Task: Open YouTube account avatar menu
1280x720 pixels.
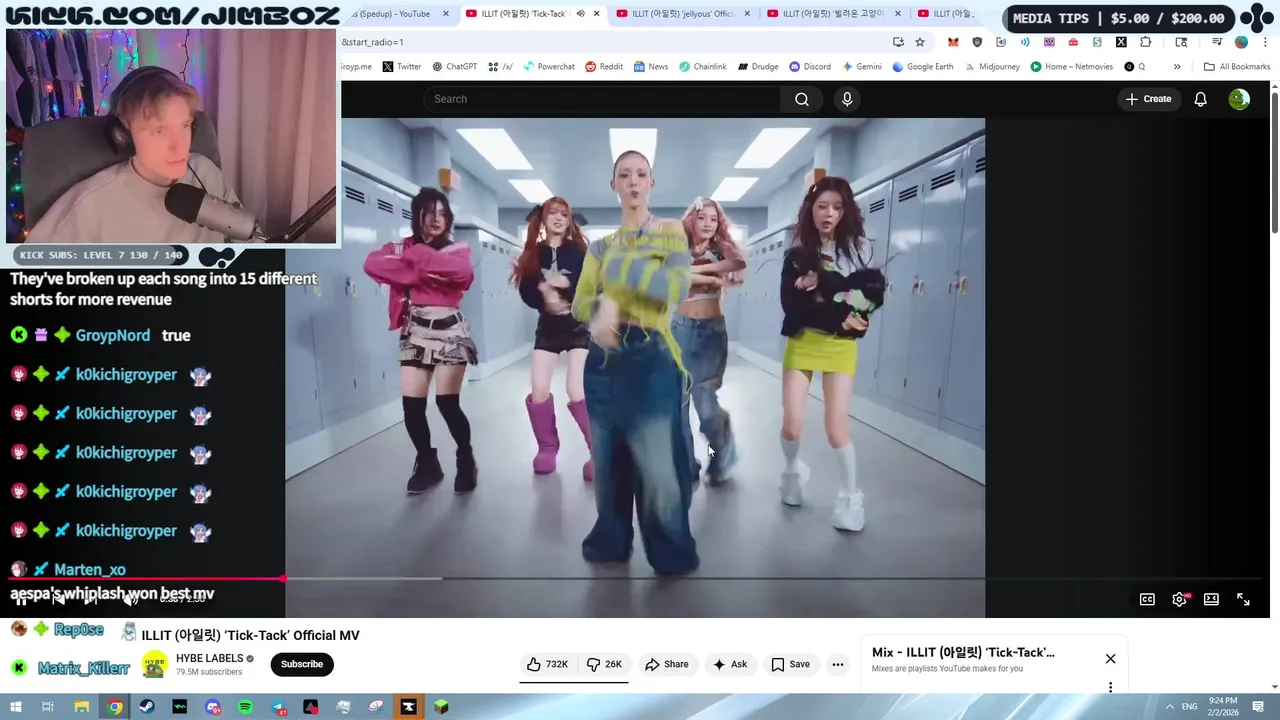Action: click(x=1239, y=99)
